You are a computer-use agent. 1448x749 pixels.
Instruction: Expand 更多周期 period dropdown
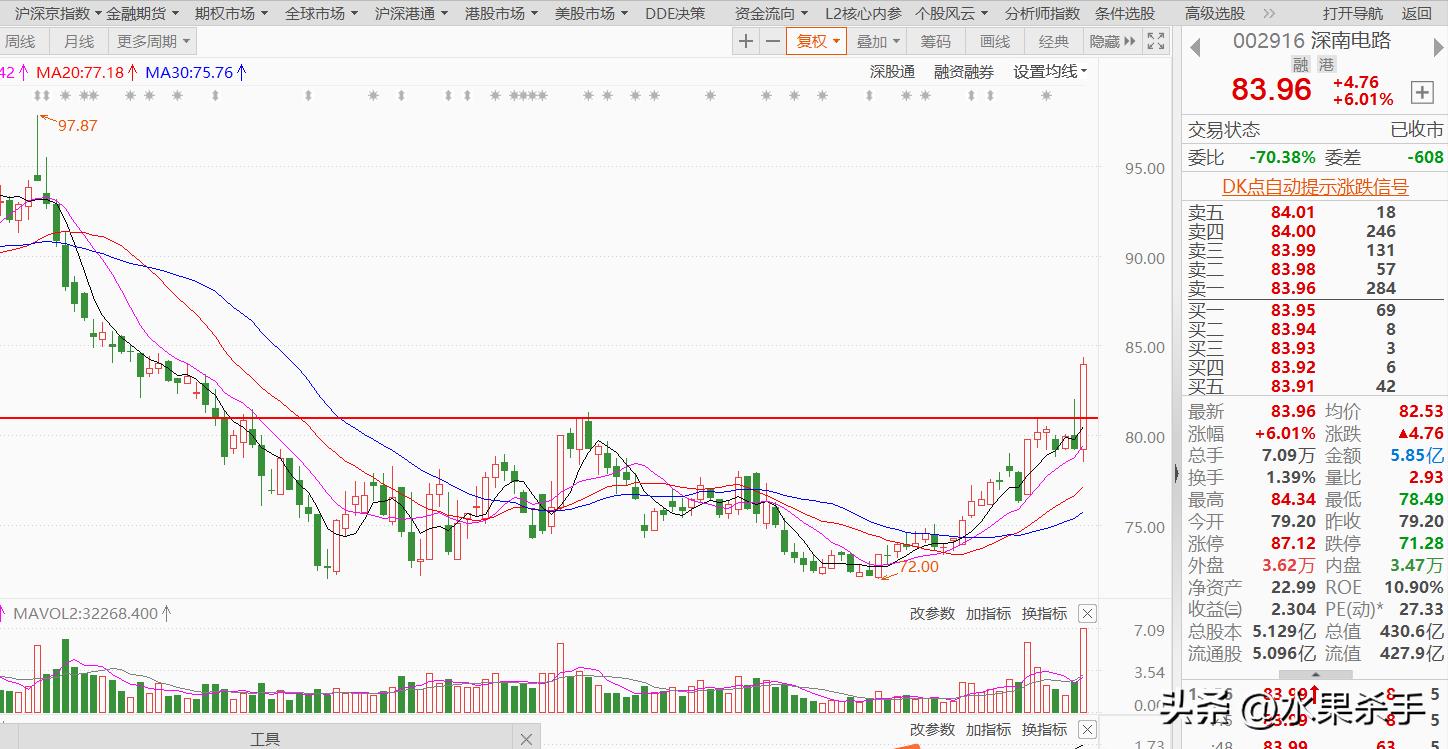pyautogui.click(x=154, y=41)
